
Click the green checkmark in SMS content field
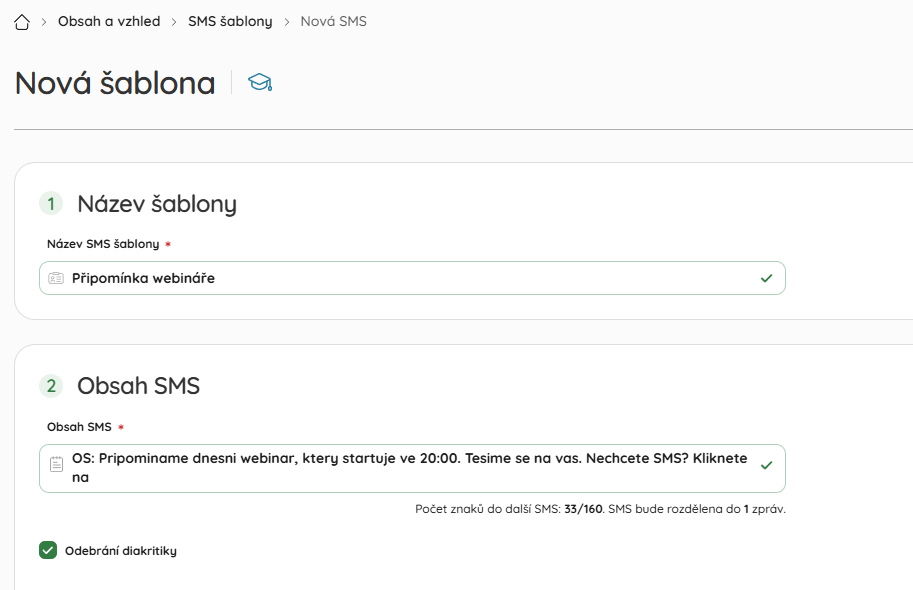(x=766, y=465)
